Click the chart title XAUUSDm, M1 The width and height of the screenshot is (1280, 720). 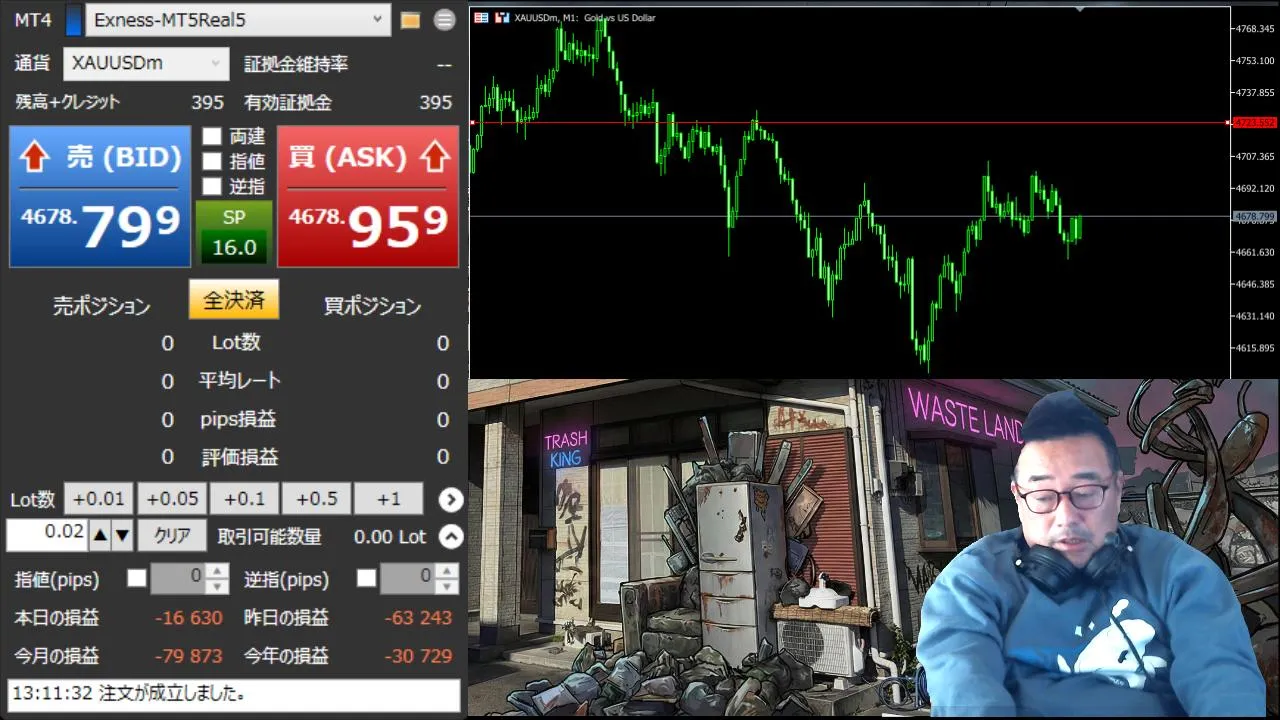pyautogui.click(x=548, y=18)
